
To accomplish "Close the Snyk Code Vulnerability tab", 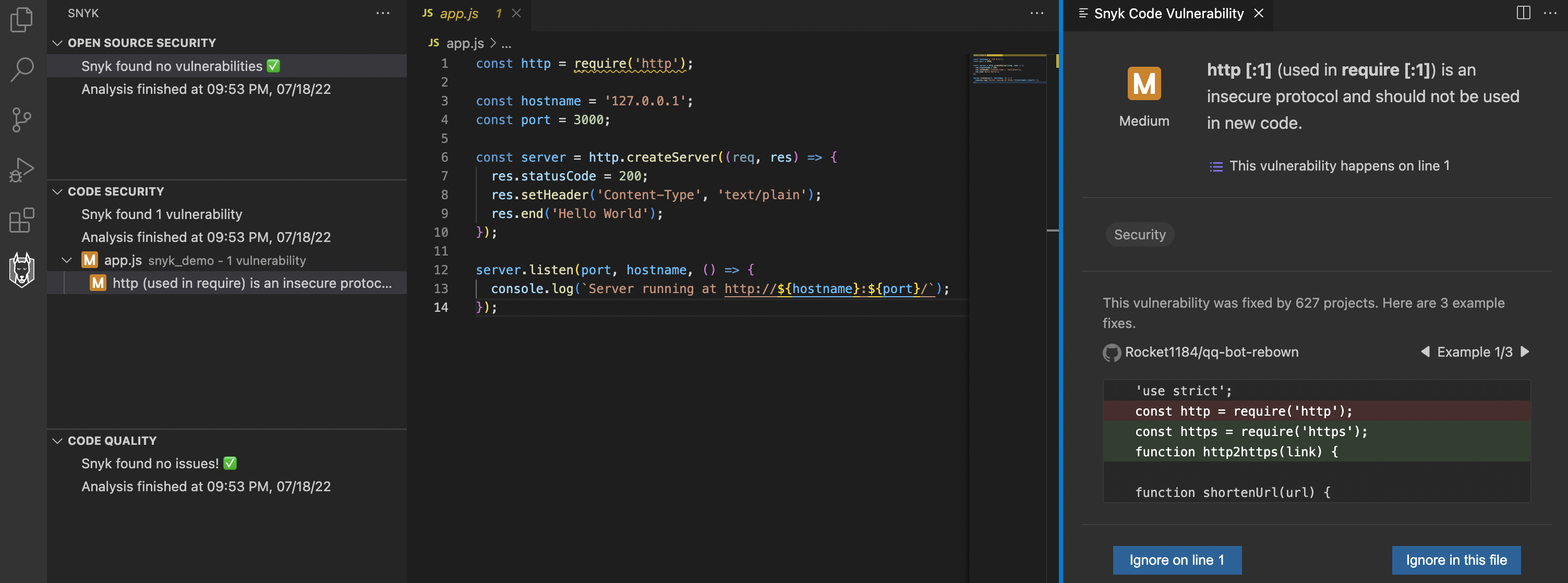I will (x=1259, y=13).
